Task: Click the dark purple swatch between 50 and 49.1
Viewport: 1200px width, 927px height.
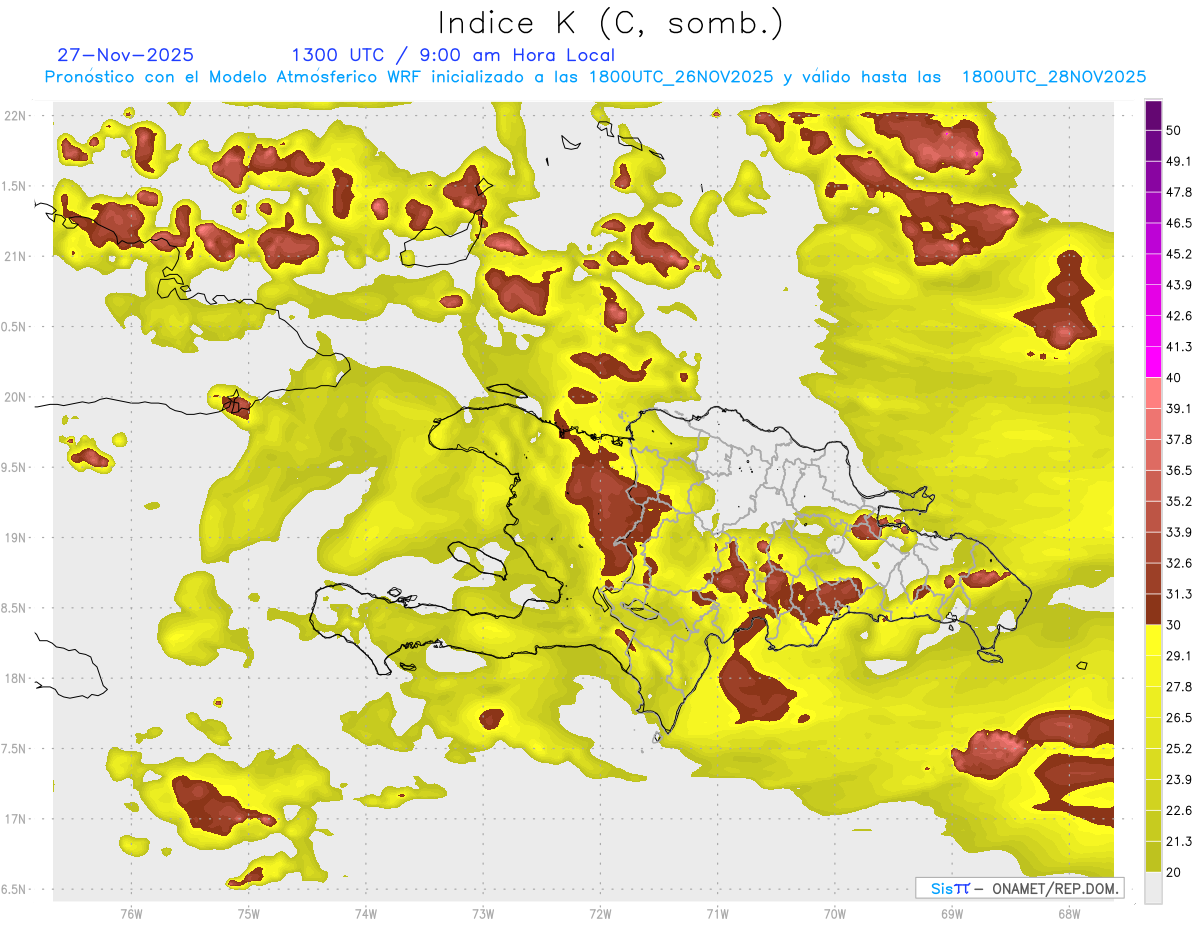Action: click(x=1153, y=146)
